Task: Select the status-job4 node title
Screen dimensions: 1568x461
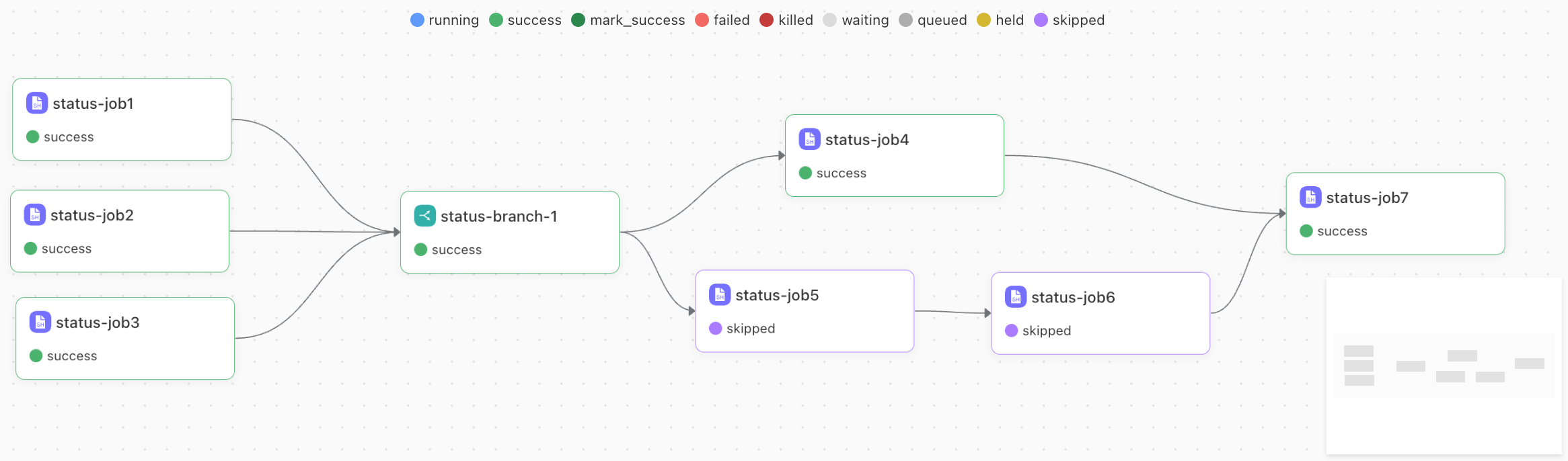Action: pyautogui.click(x=867, y=140)
